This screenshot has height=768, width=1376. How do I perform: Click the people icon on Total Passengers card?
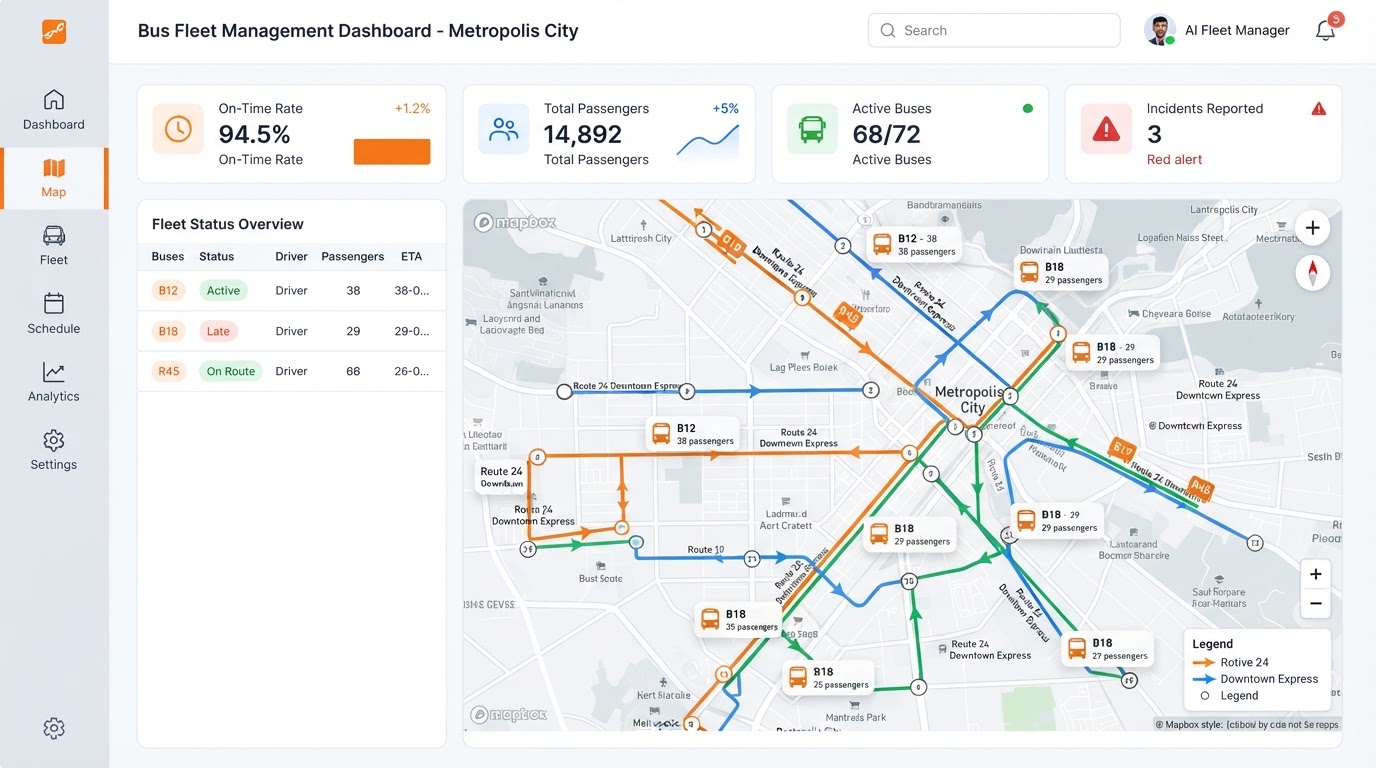504,129
